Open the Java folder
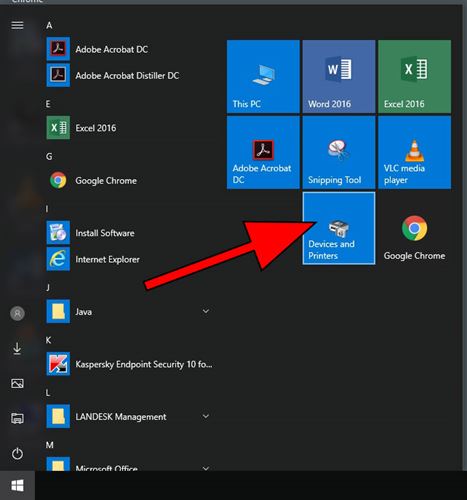The width and height of the screenshot is (467, 500). [130, 312]
